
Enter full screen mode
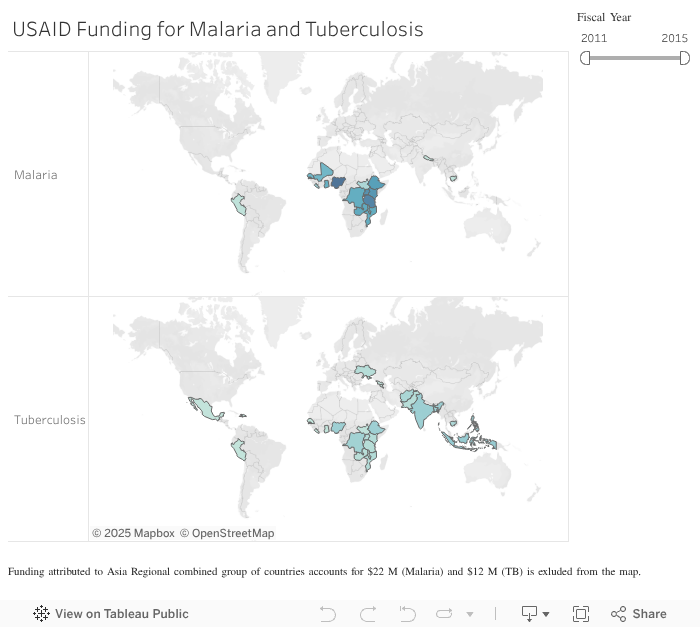tap(581, 613)
